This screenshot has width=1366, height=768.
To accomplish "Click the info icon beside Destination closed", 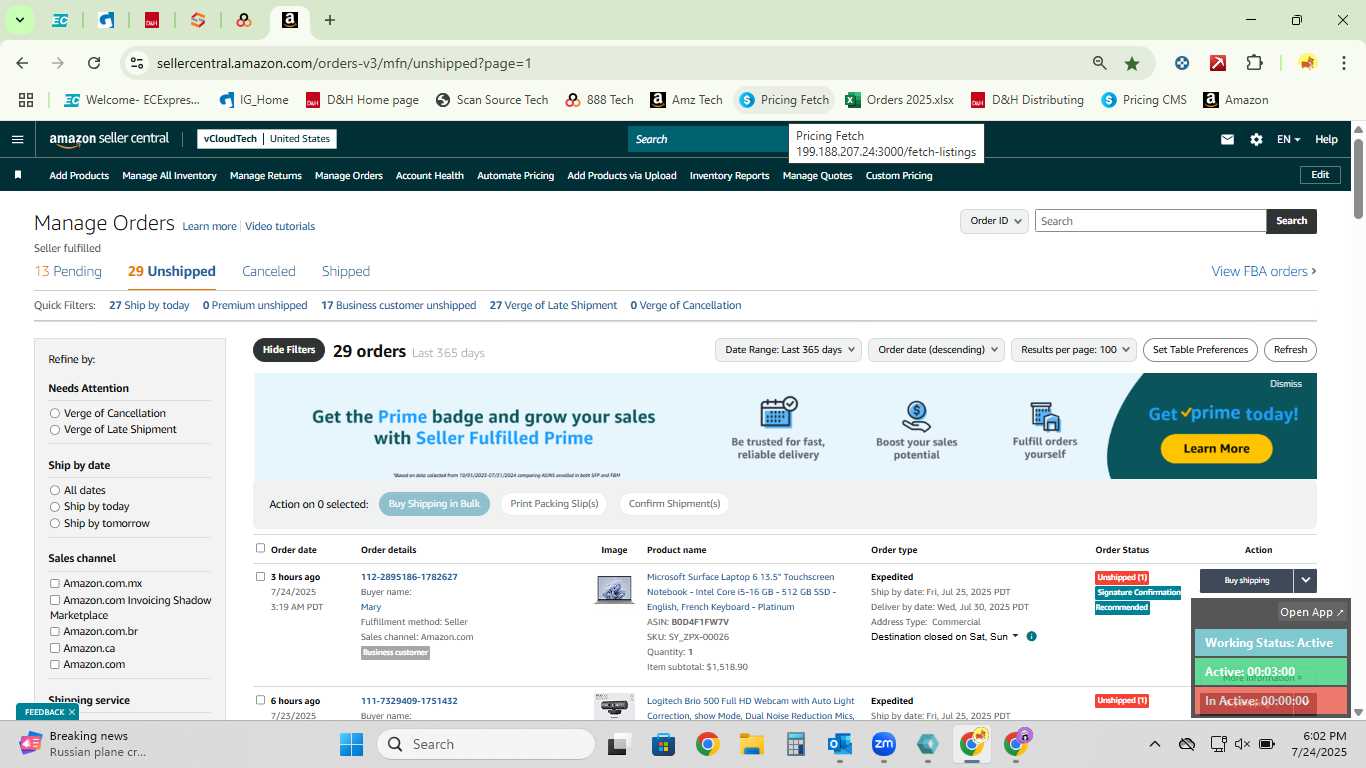I will [1031, 636].
